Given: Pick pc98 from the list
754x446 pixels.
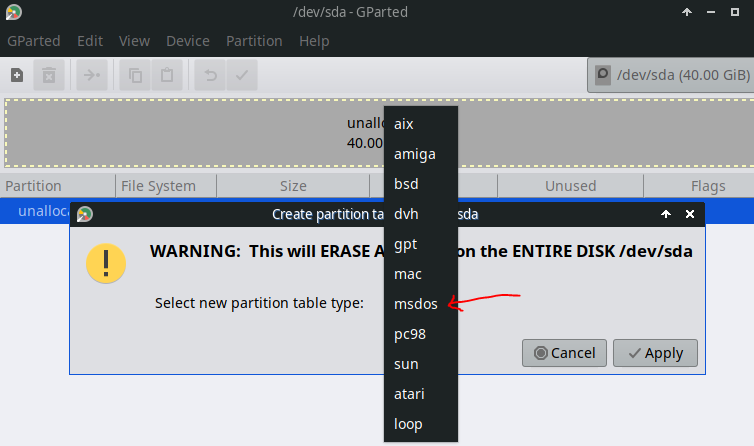Looking at the screenshot, I should [x=421, y=334].
